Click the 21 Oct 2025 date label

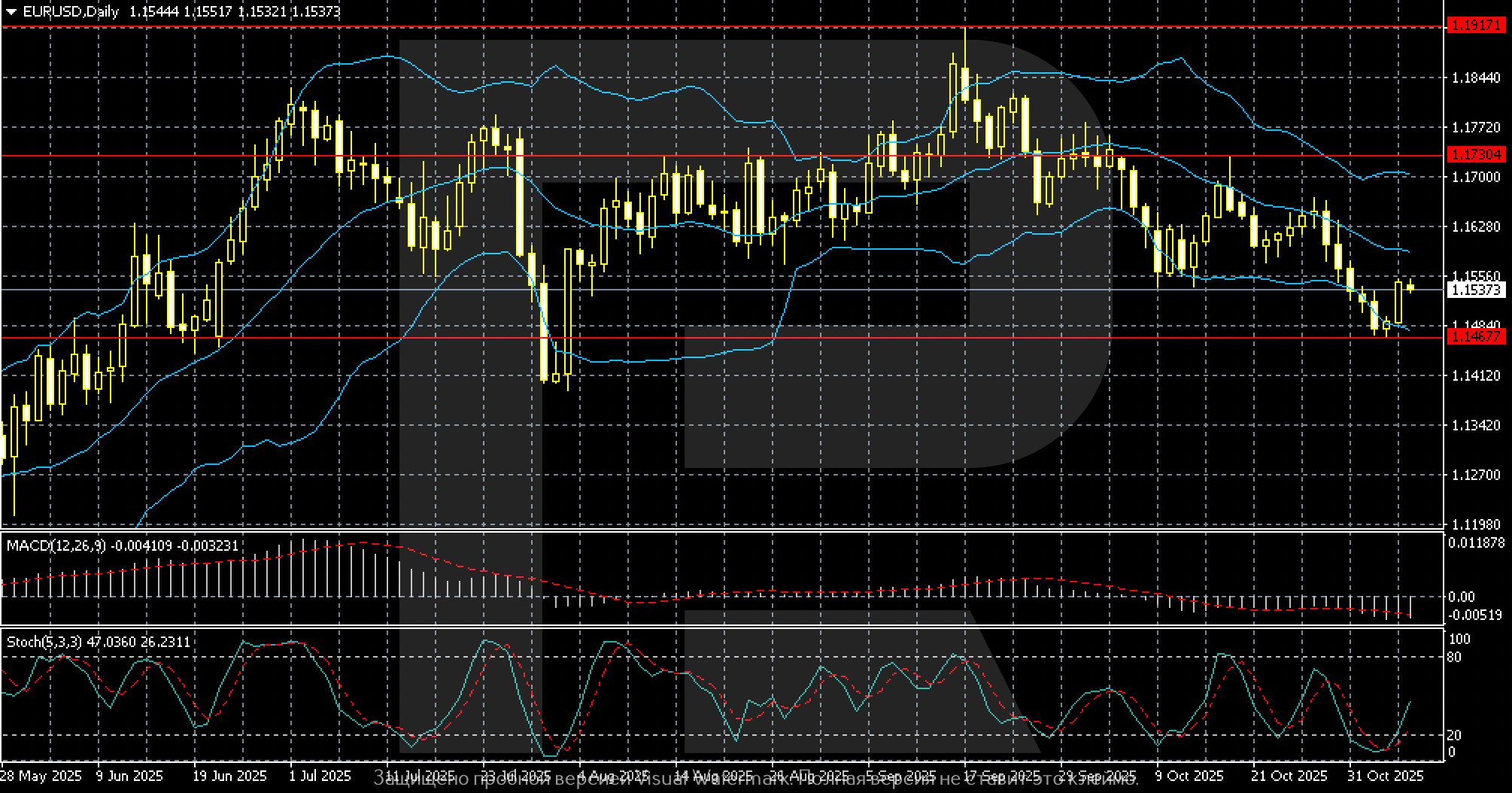coord(1289,776)
